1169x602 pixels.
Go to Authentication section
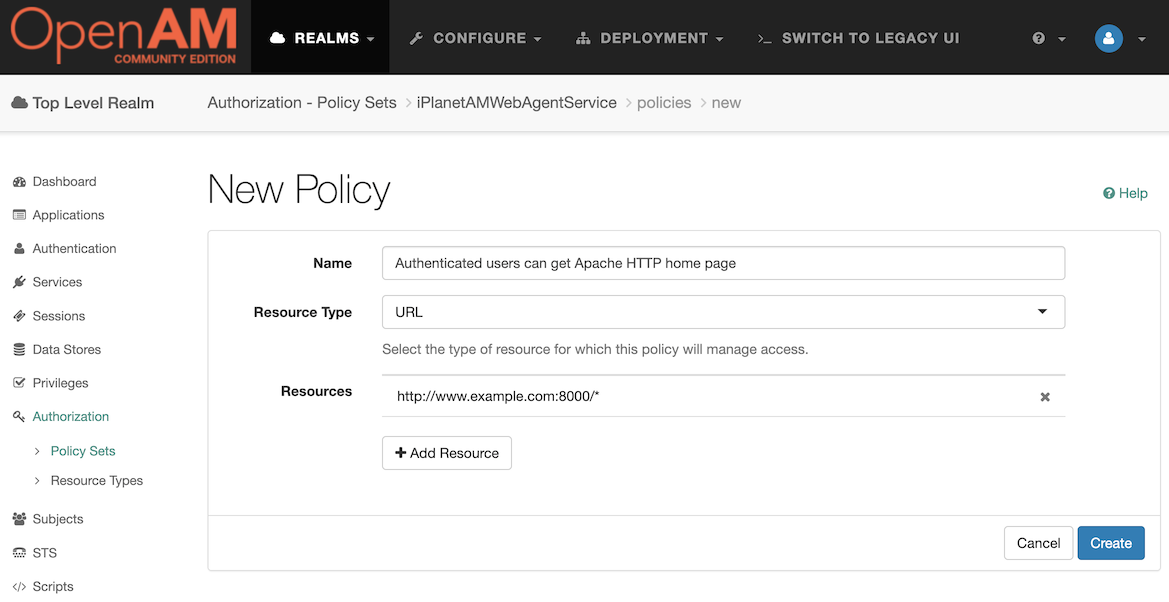[x=75, y=248]
